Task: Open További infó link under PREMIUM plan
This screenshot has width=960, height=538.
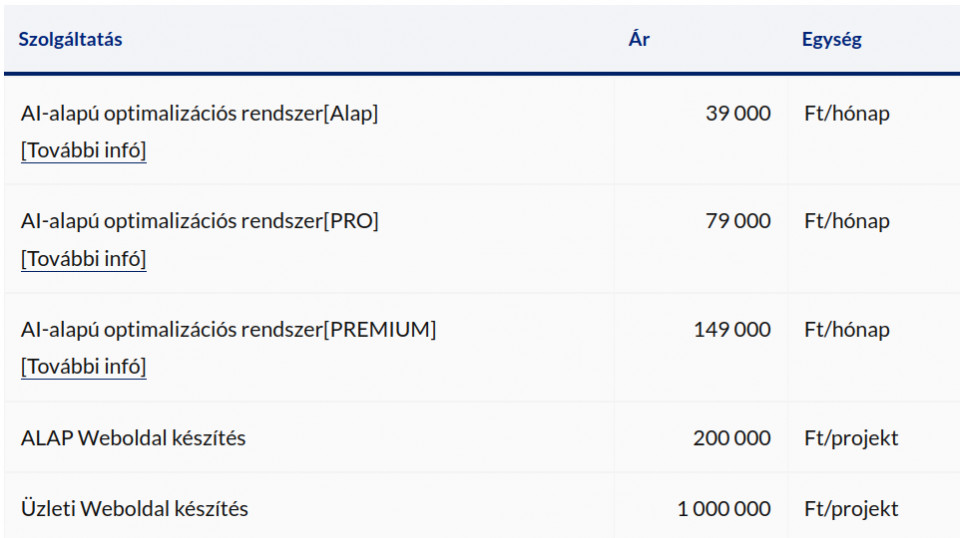Action: pyautogui.click(x=83, y=367)
